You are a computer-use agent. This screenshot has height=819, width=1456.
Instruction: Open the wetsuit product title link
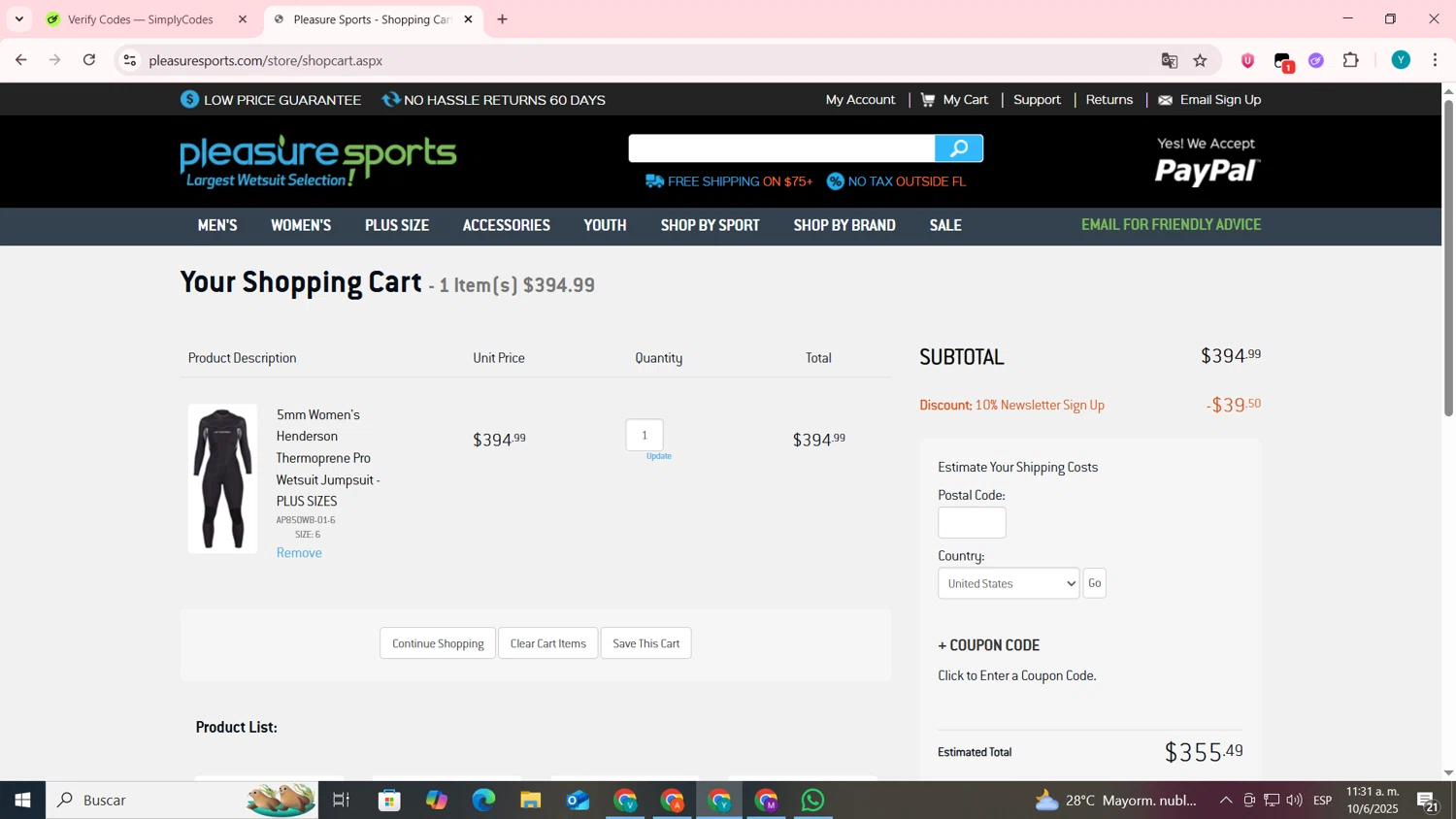tap(328, 458)
